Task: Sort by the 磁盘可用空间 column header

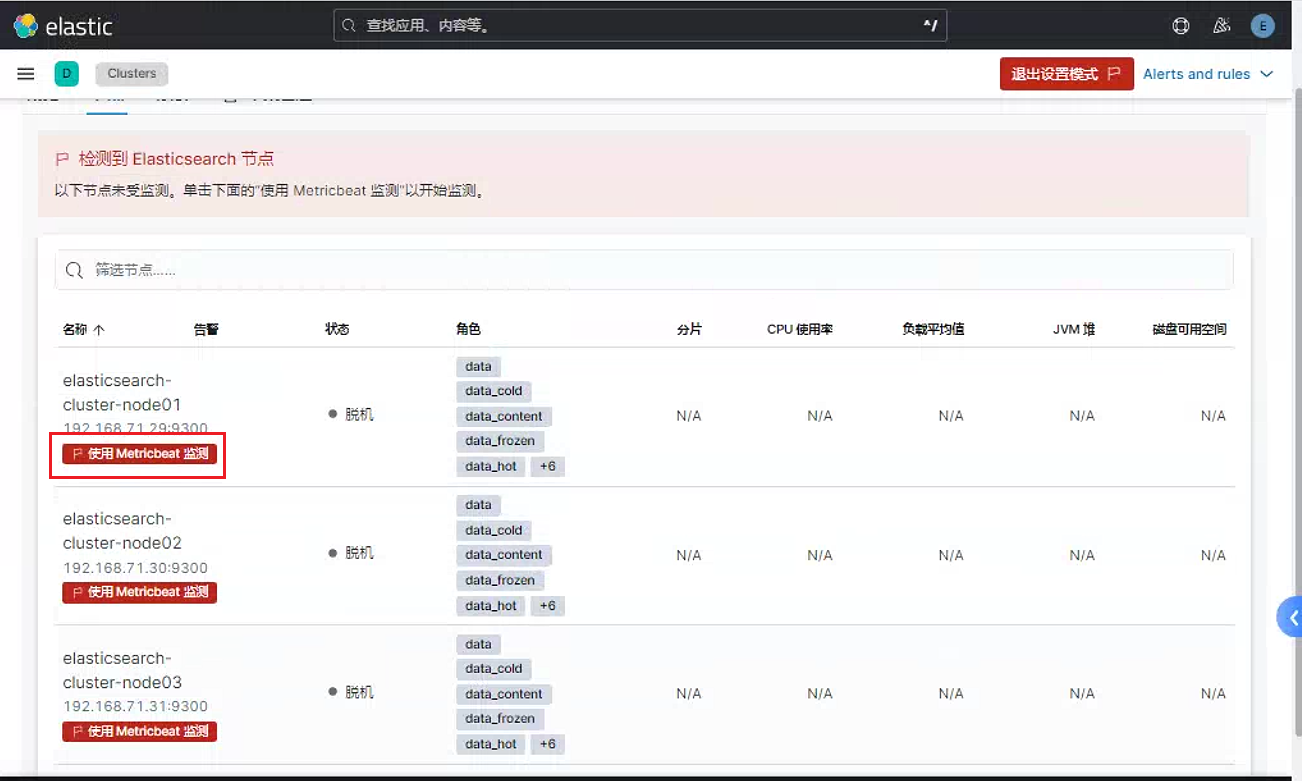Action: (x=1189, y=329)
